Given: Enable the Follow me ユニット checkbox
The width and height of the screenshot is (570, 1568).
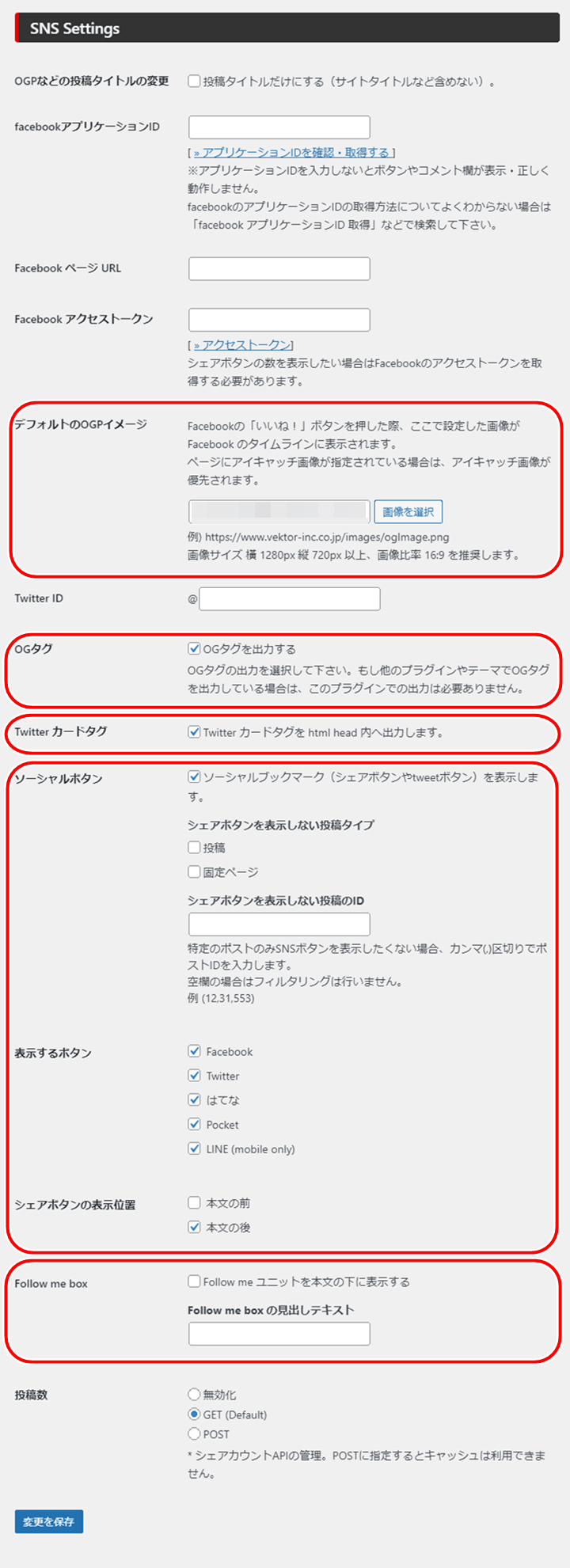Looking at the screenshot, I should (x=194, y=1281).
